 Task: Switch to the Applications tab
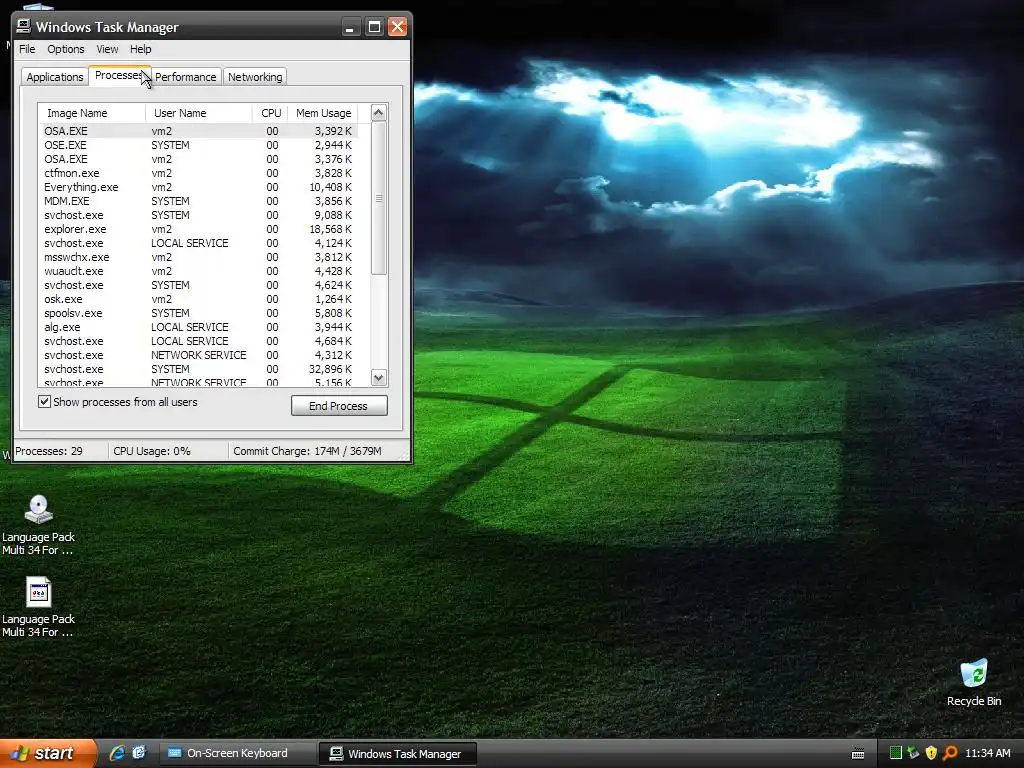tap(55, 77)
